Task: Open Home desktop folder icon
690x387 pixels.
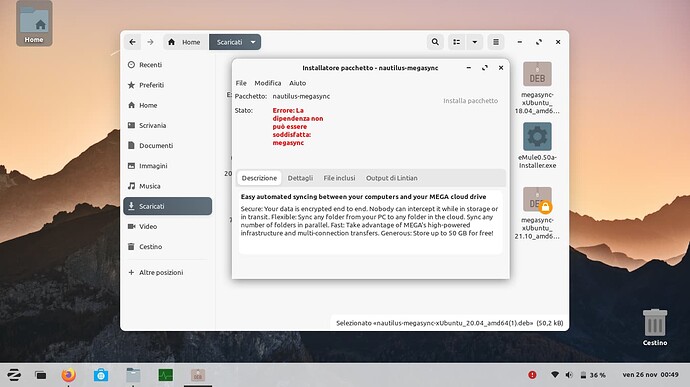Action: [34, 23]
